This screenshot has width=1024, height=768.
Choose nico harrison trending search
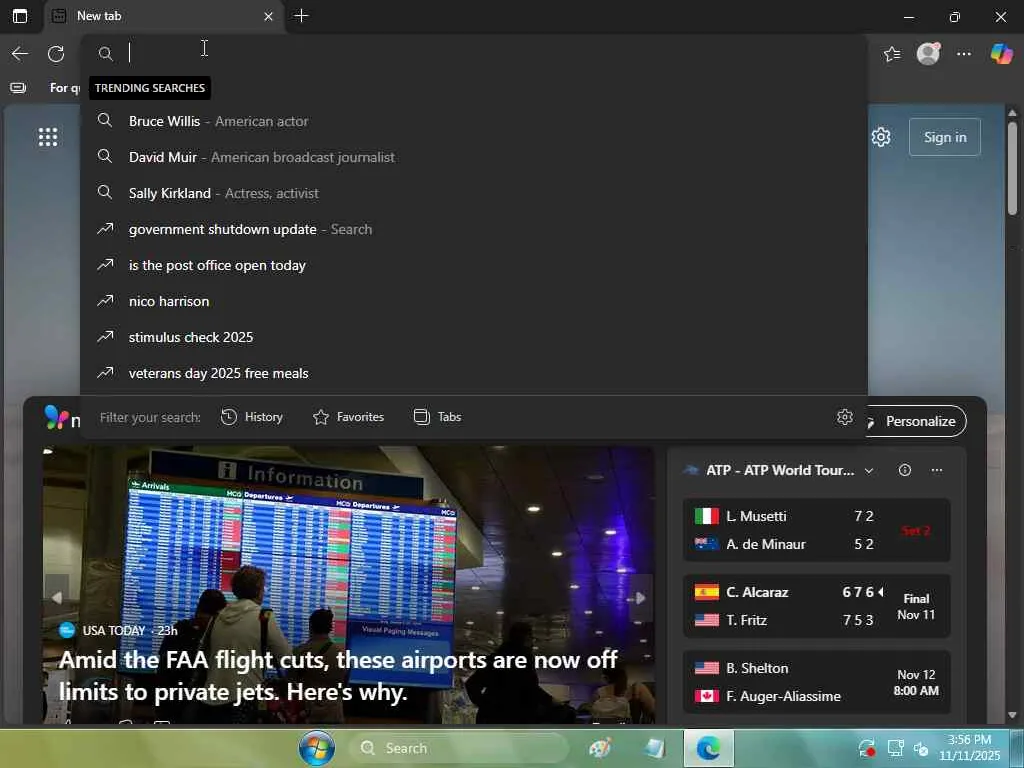(x=474, y=300)
